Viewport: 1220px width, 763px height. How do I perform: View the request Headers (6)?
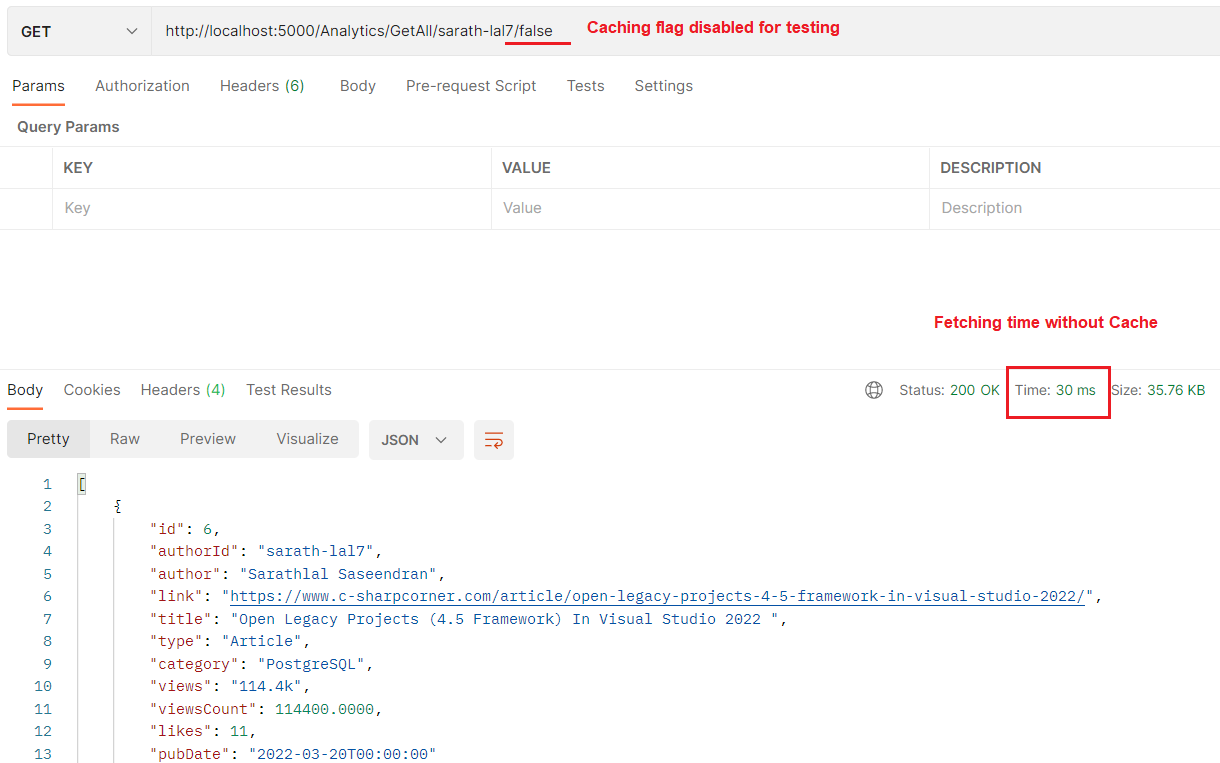[262, 86]
